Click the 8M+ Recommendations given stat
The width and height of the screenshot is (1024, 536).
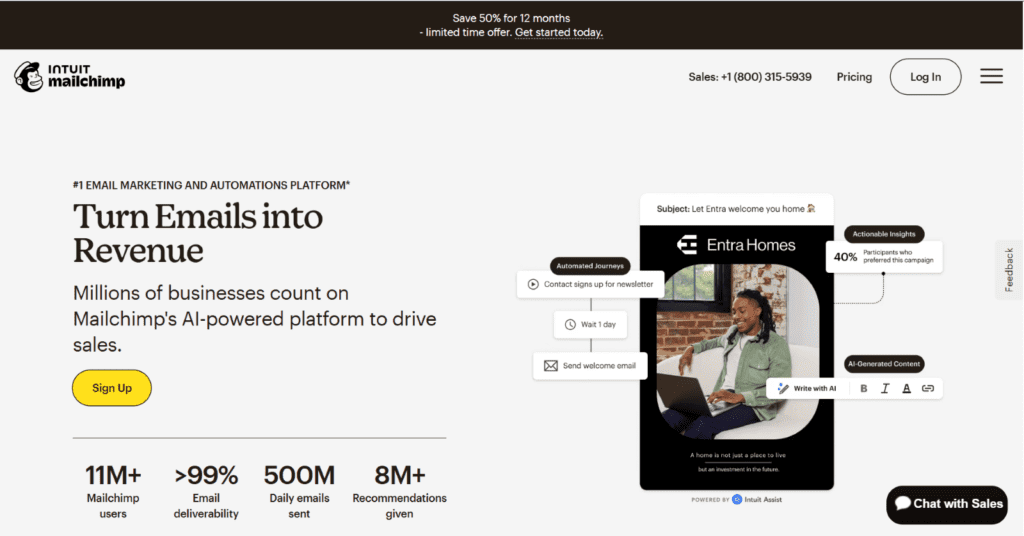[x=400, y=491]
